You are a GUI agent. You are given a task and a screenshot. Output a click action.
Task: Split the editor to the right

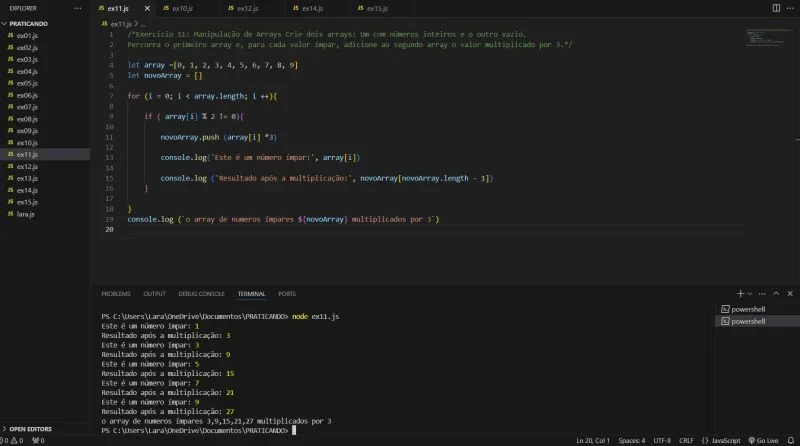click(776, 8)
